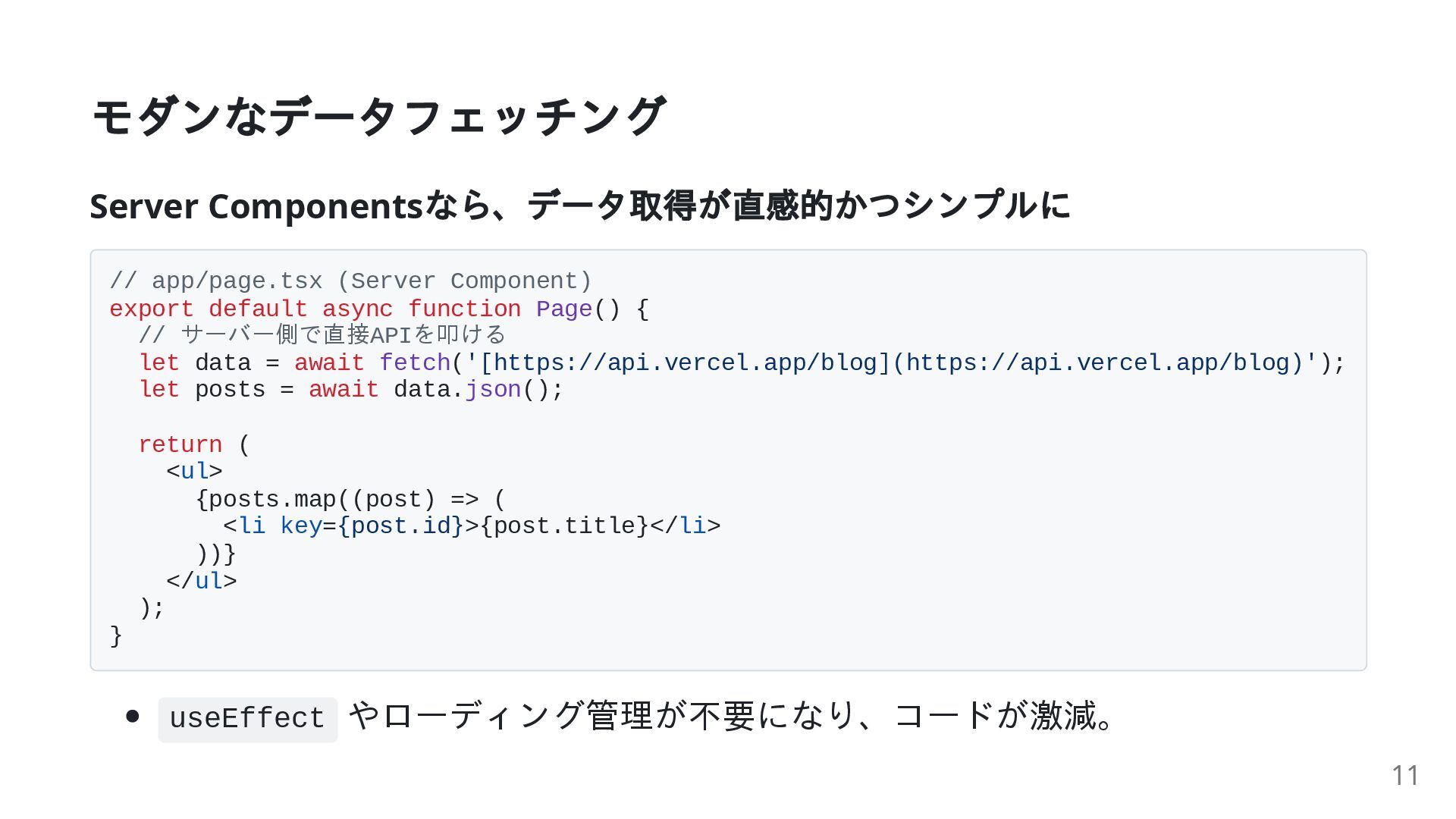Click the 'json' method call
The height and width of the screenshot is (819, 1456).
click(492, 390)
